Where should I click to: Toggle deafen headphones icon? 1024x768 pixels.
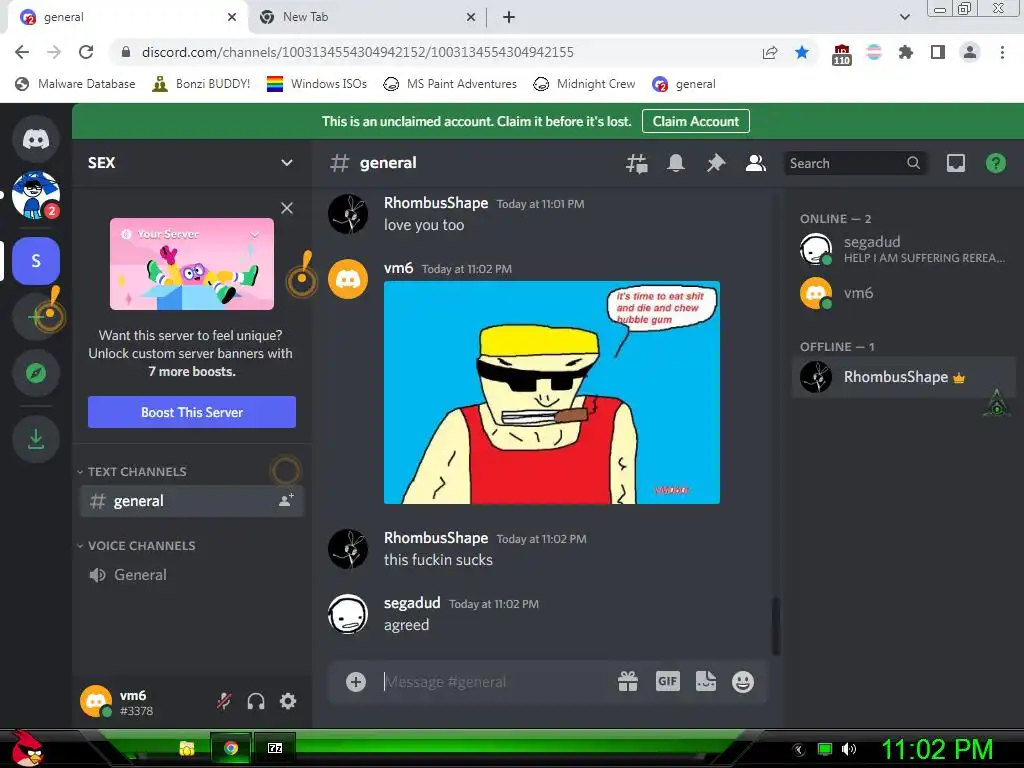pyautogui.click(x=256, y=701)
